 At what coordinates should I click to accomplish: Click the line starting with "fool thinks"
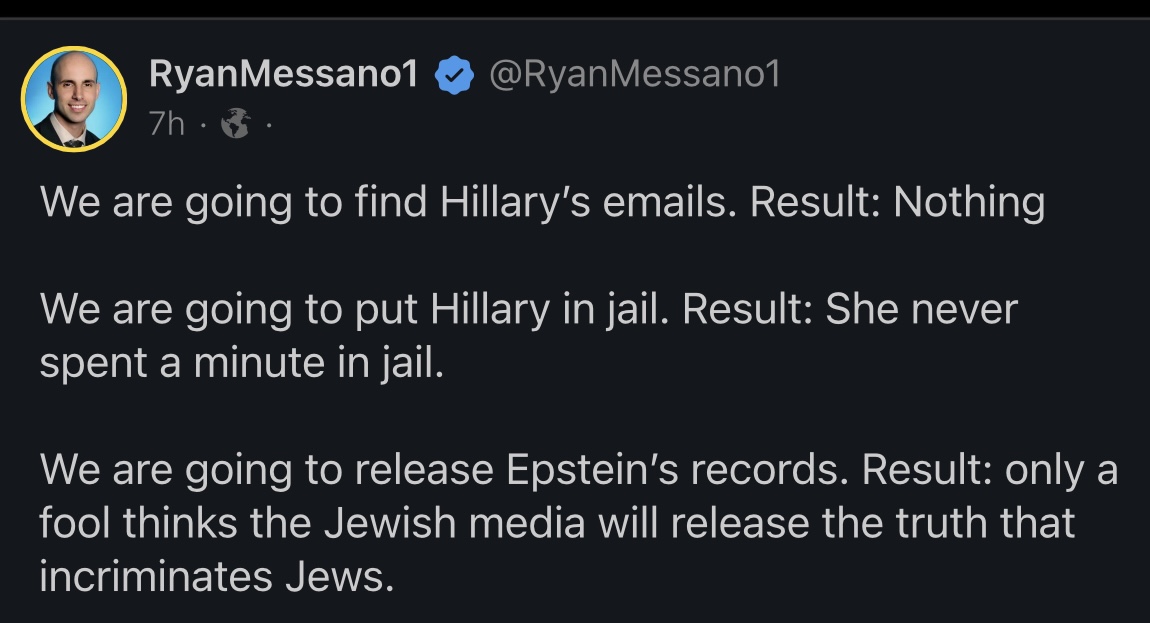(x=557, y=523)
